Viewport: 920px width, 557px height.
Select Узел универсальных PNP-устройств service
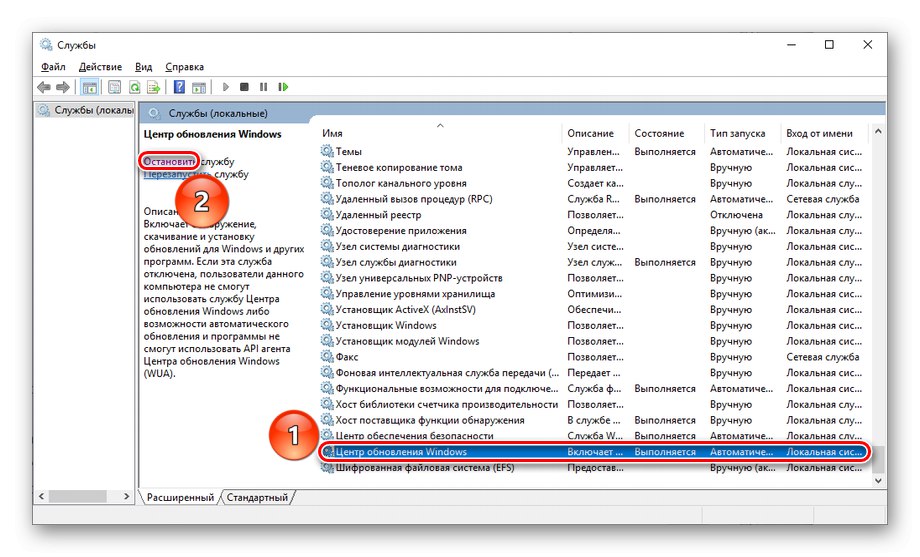click(x=594, y=278)
